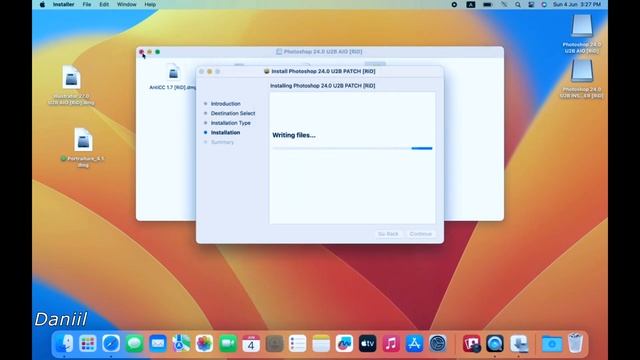Open Contacts from the dock
Viewport: 640px width, 360px height.
pos(274,343)
